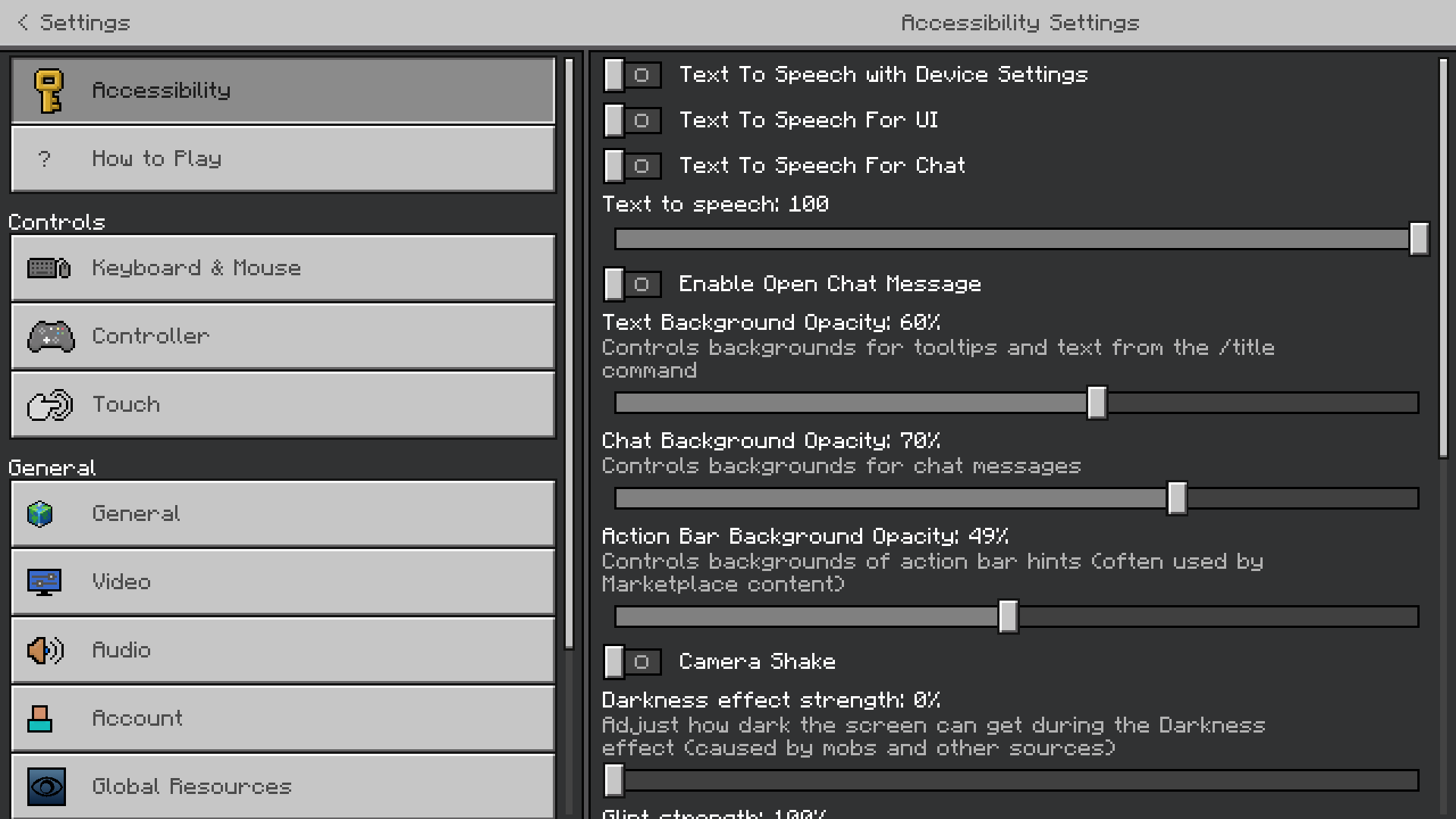Click the question mark How to Play icon
This screenshot has height=819, width=1456.
(44, 159)
